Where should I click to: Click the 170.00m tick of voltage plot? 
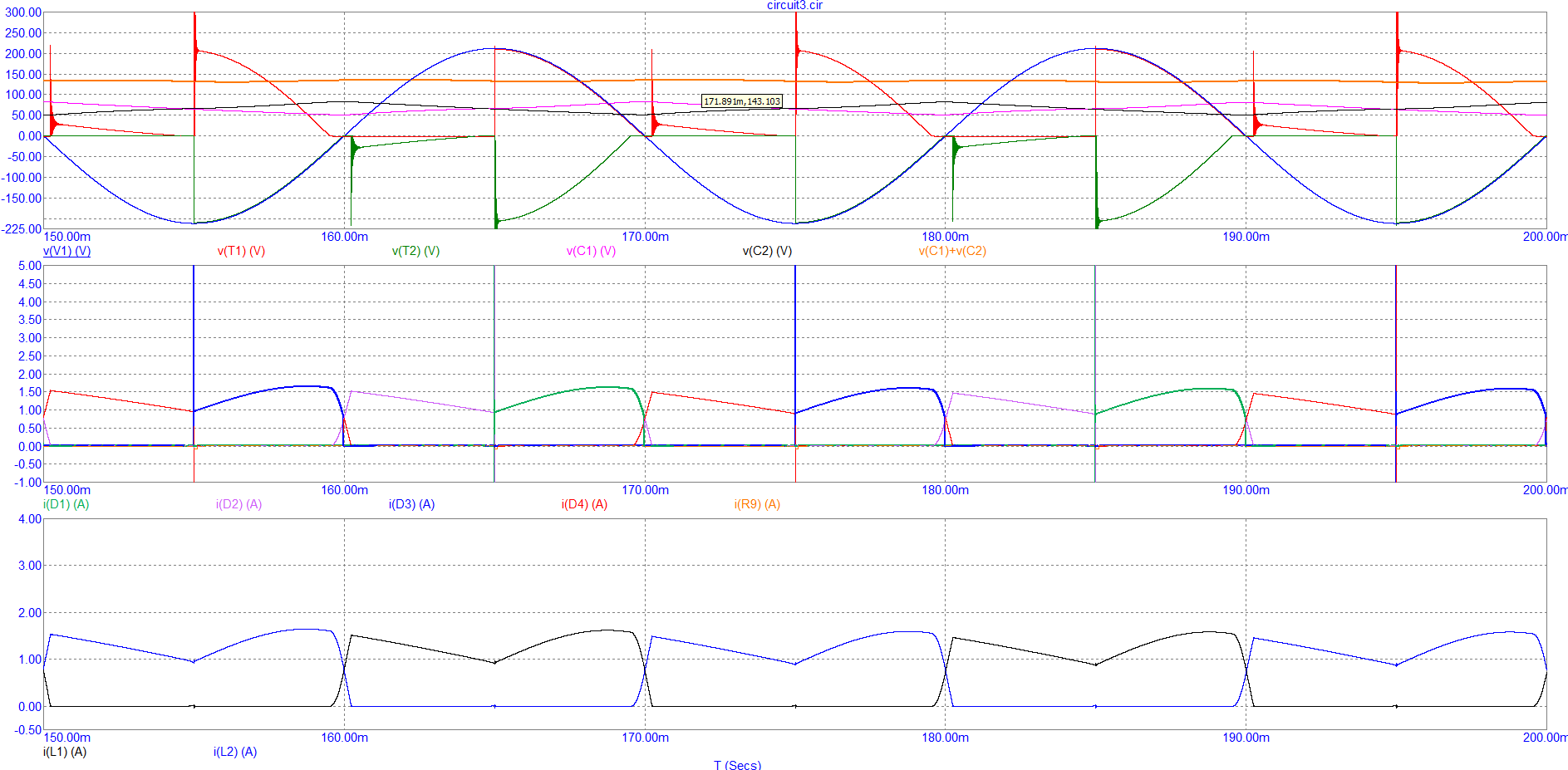(x=645, y=237)
